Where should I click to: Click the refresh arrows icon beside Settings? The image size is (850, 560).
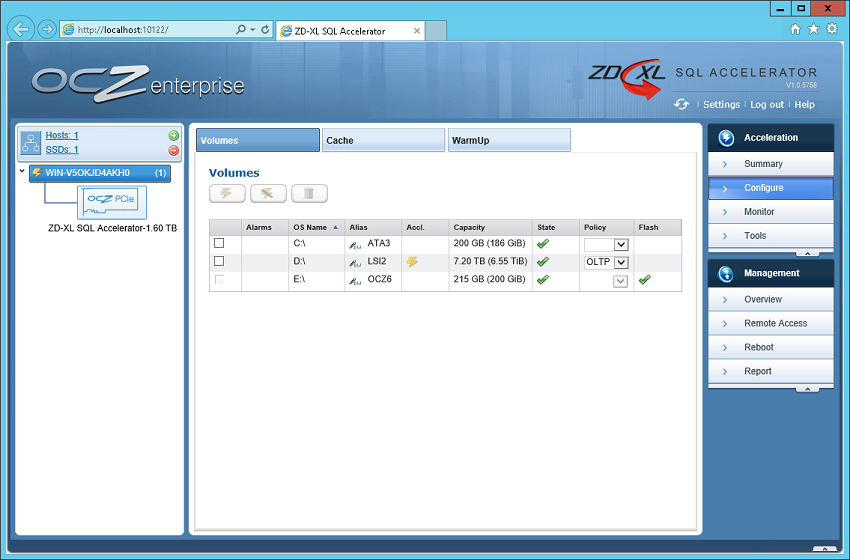(681, 104)
